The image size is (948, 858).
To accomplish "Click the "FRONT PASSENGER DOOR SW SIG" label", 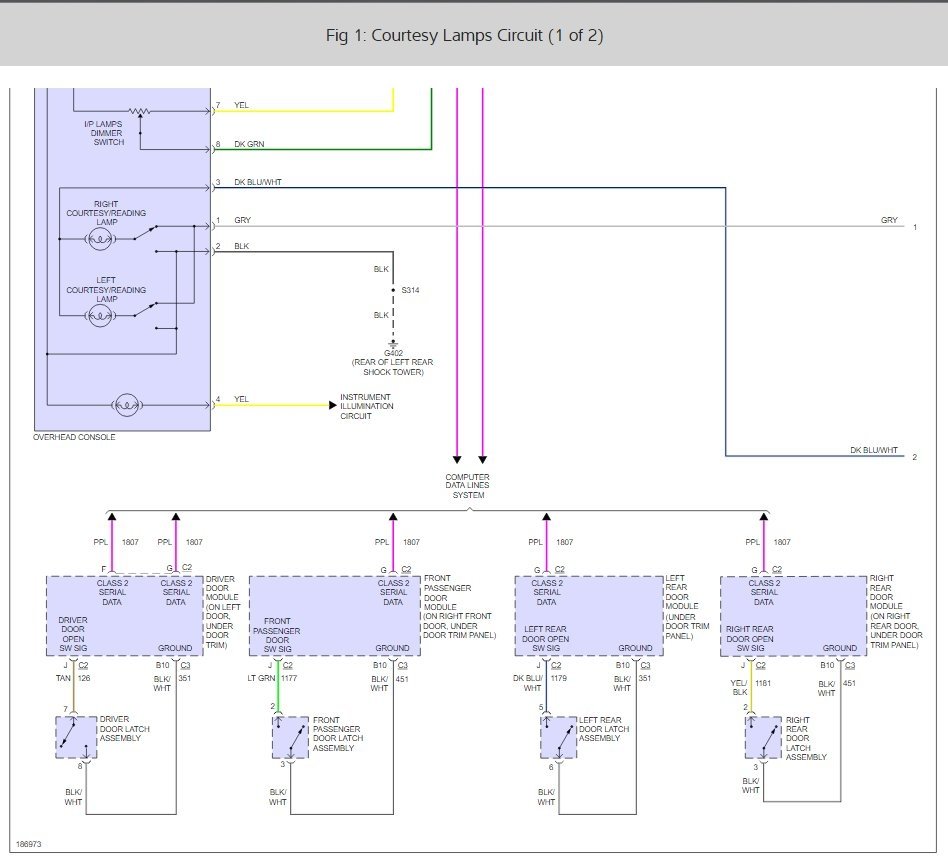I will 277,635.
